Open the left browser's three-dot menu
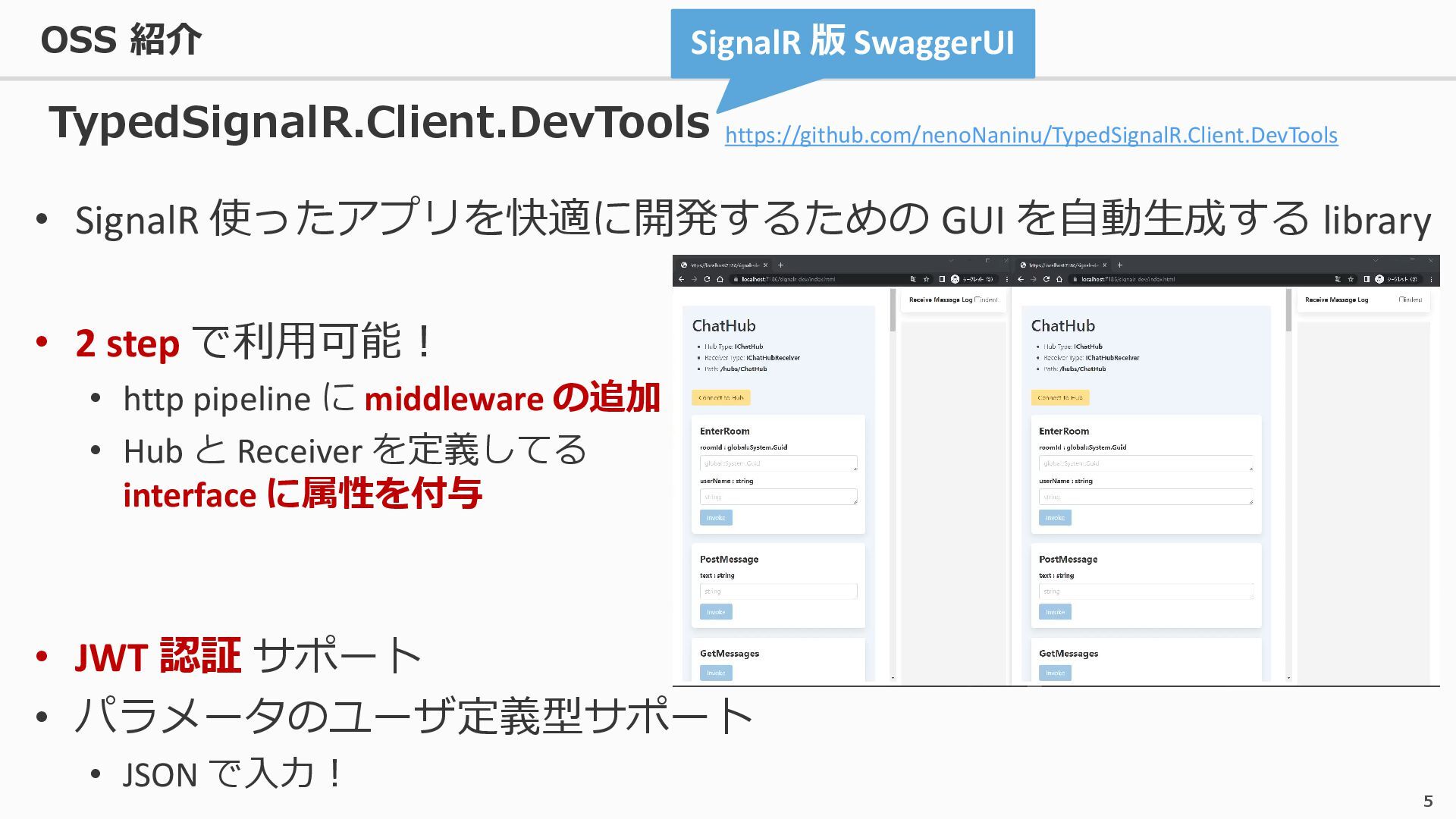Image resolution: width=1456 pixels, height=819 pixels. click(1007, 279)
